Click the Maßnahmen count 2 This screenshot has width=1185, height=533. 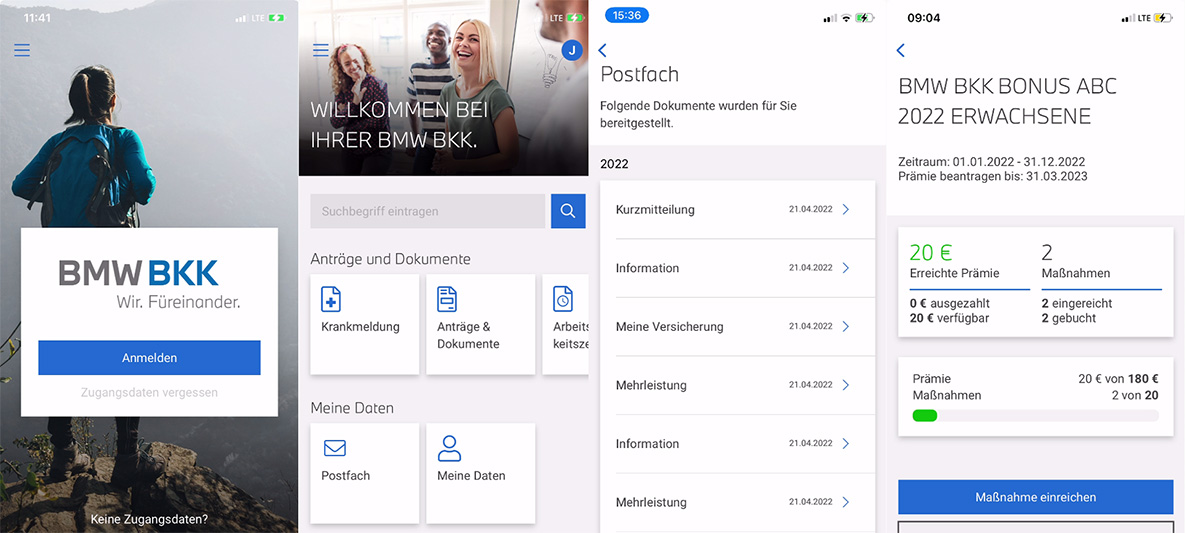point(1047,253)
